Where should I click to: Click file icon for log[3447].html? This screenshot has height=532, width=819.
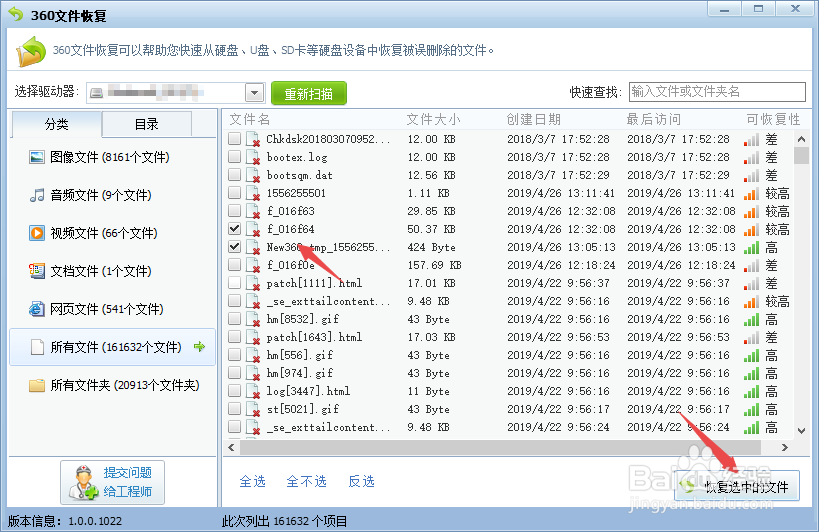coord(253,391)
